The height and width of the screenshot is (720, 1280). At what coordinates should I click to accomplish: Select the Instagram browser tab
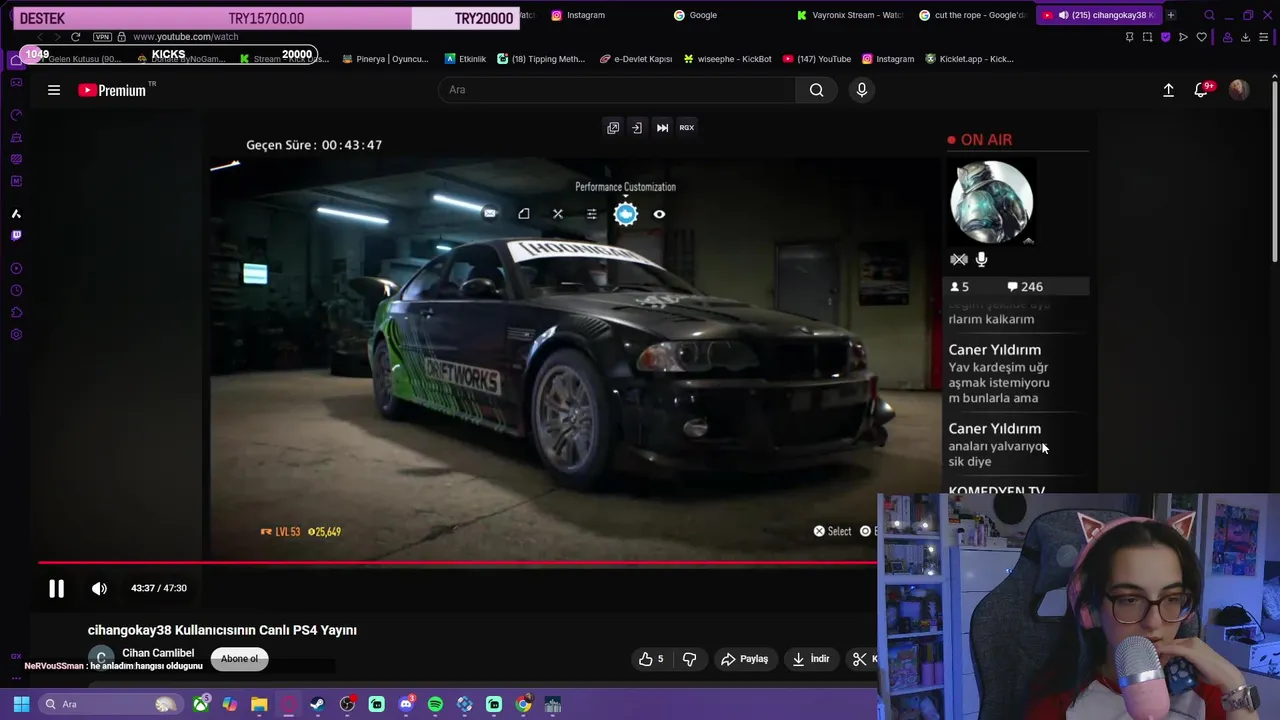[584, 15]
